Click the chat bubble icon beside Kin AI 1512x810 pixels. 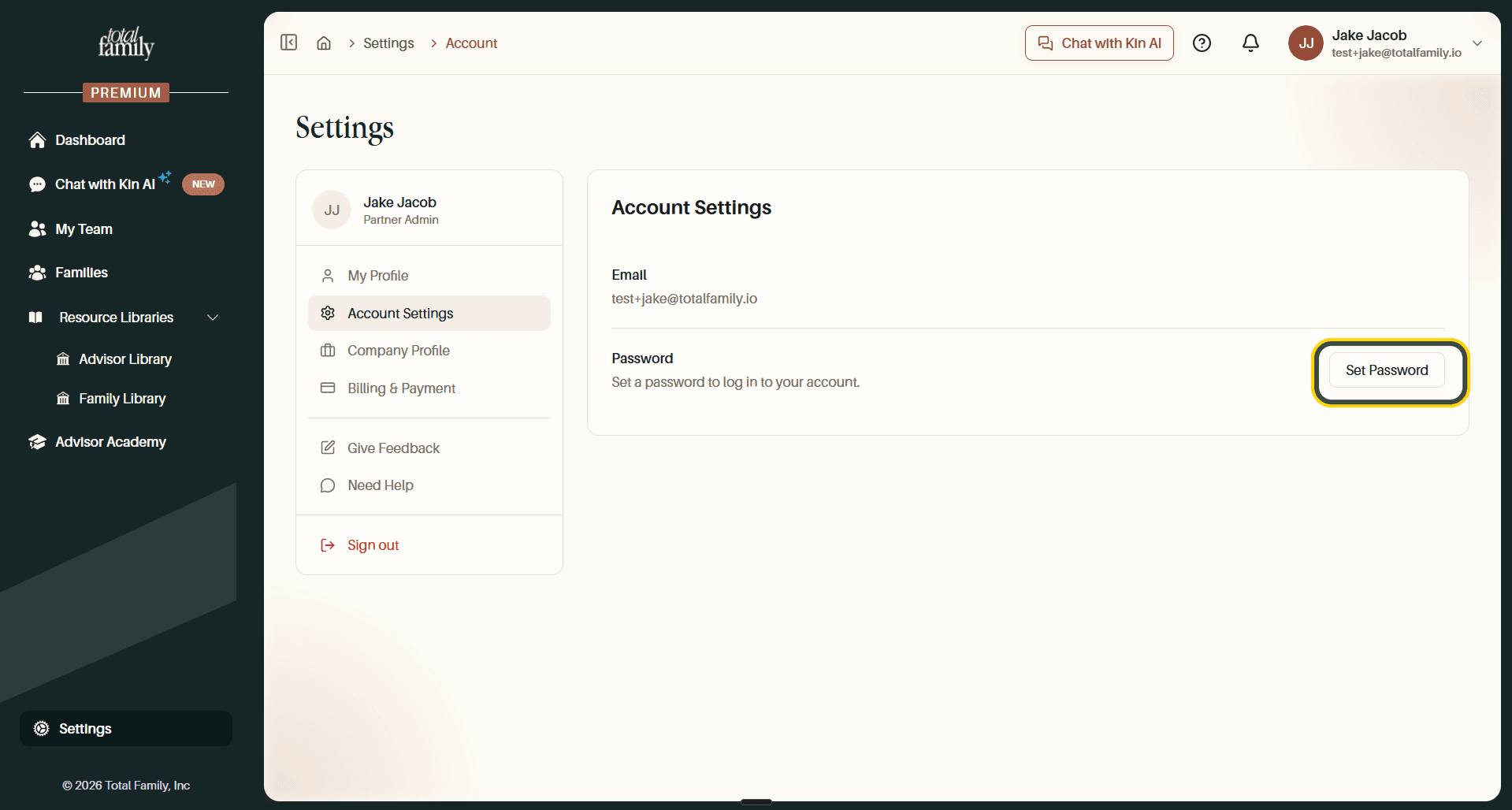tap(37, 184)
